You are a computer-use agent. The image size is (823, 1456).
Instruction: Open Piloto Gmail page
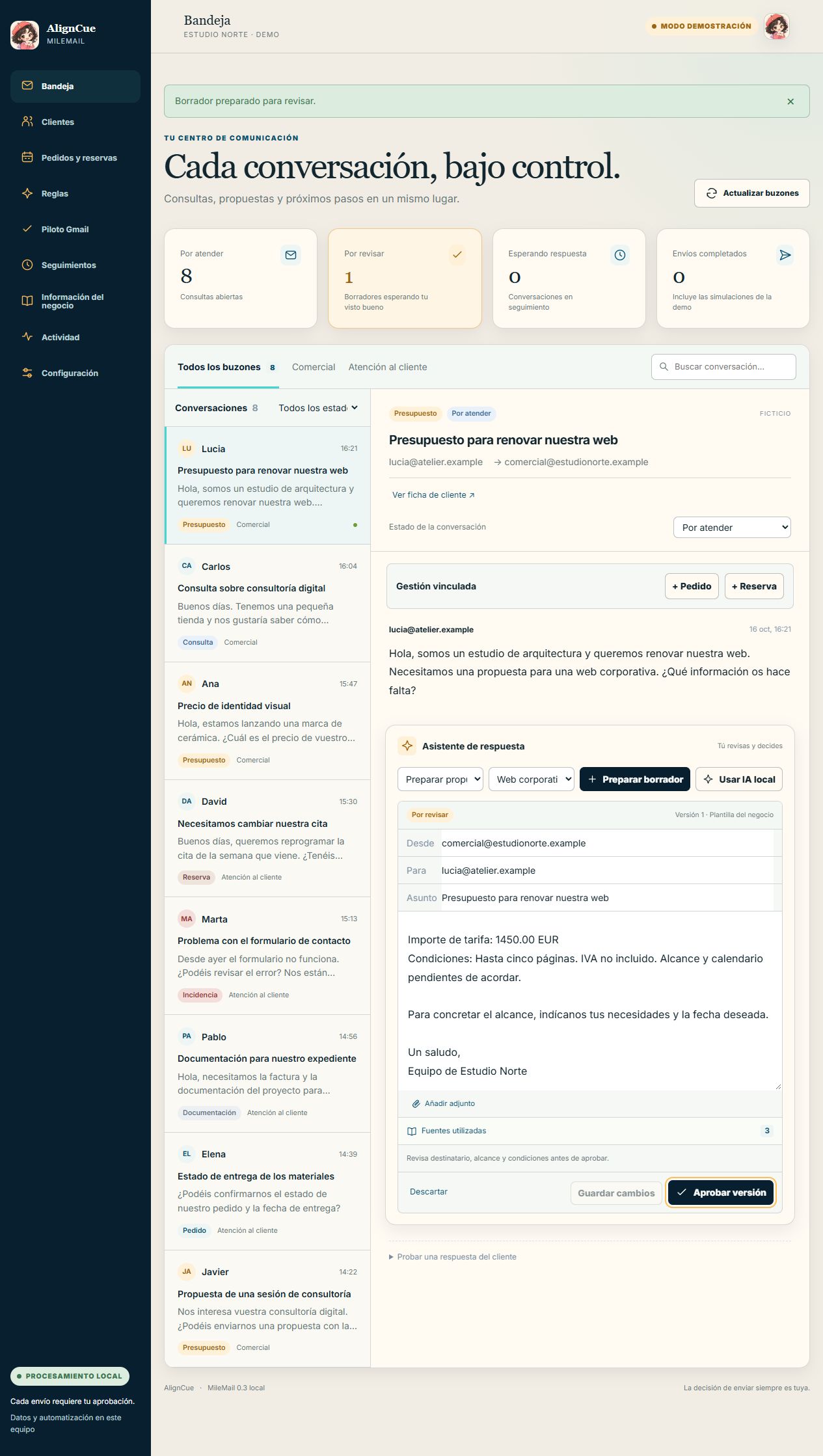tap(75, 229)
